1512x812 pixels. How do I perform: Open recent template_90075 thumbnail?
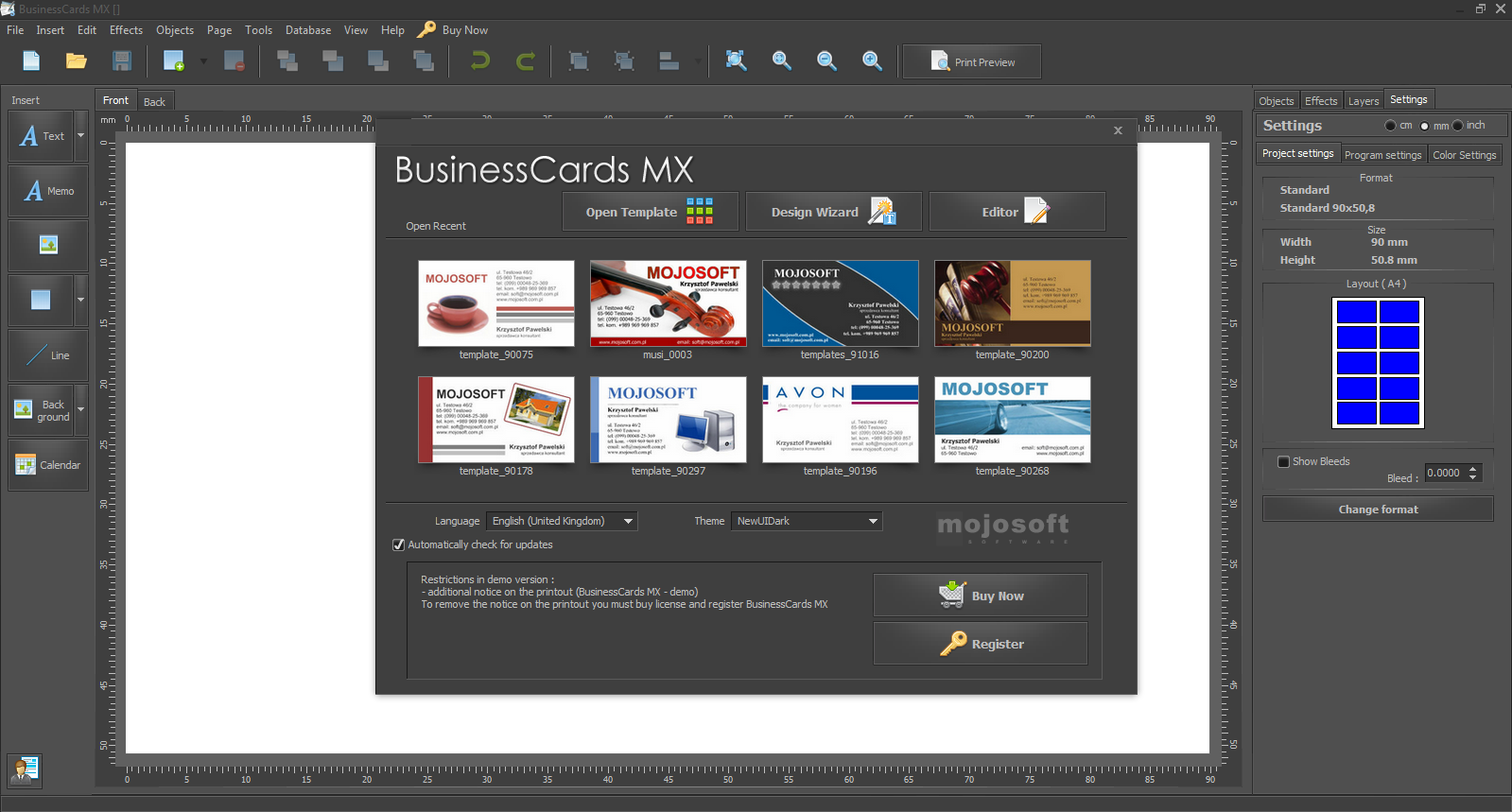tap(496, 303)
